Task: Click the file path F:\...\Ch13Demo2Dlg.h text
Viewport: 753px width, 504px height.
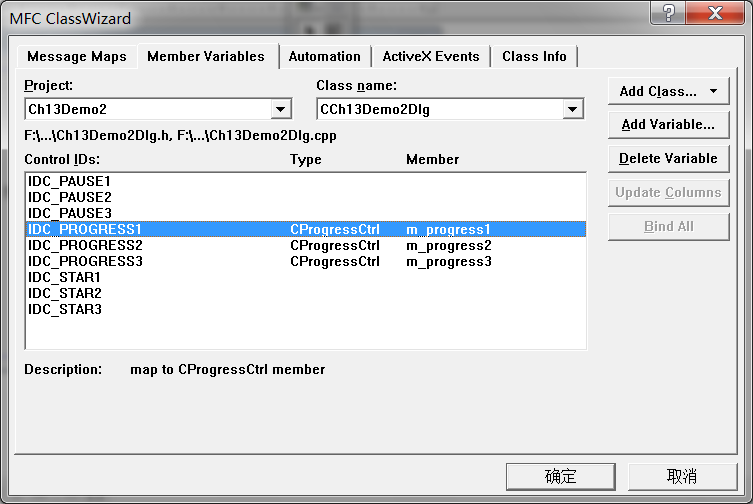Action: click(98, 136)
